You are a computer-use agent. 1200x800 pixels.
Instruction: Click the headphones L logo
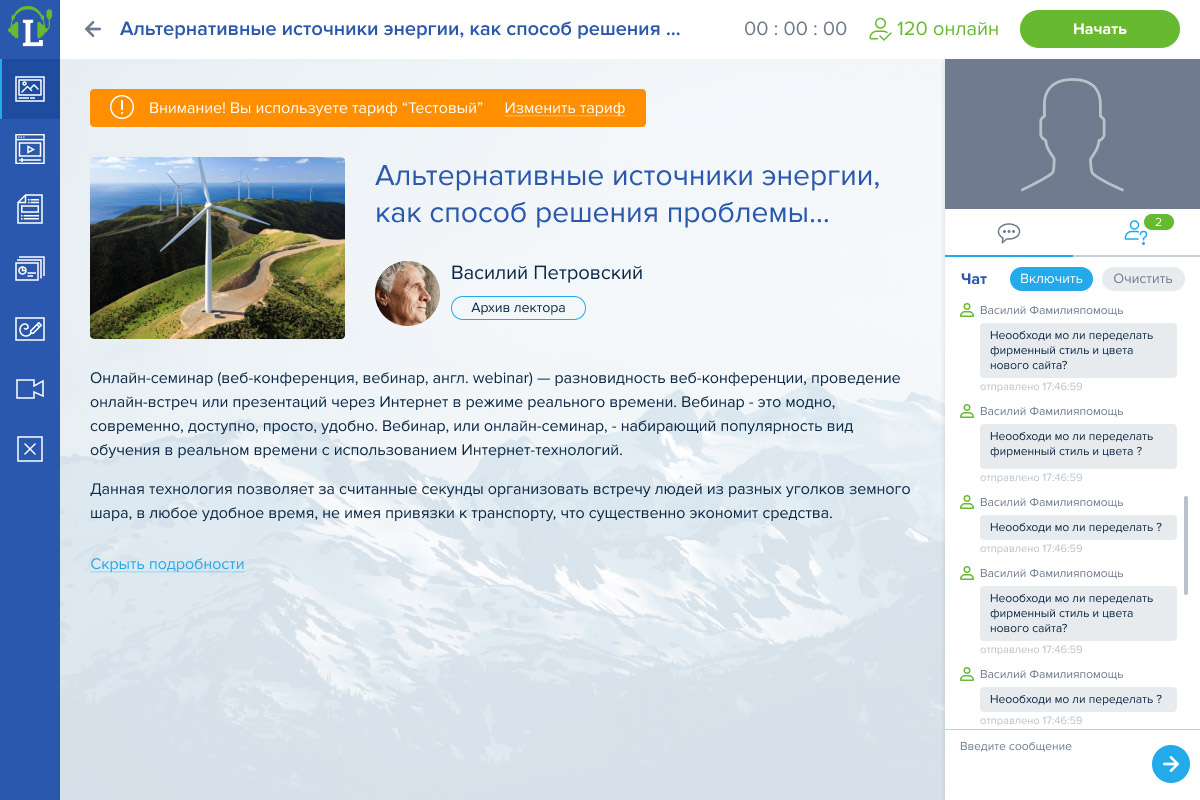point(30,28)
